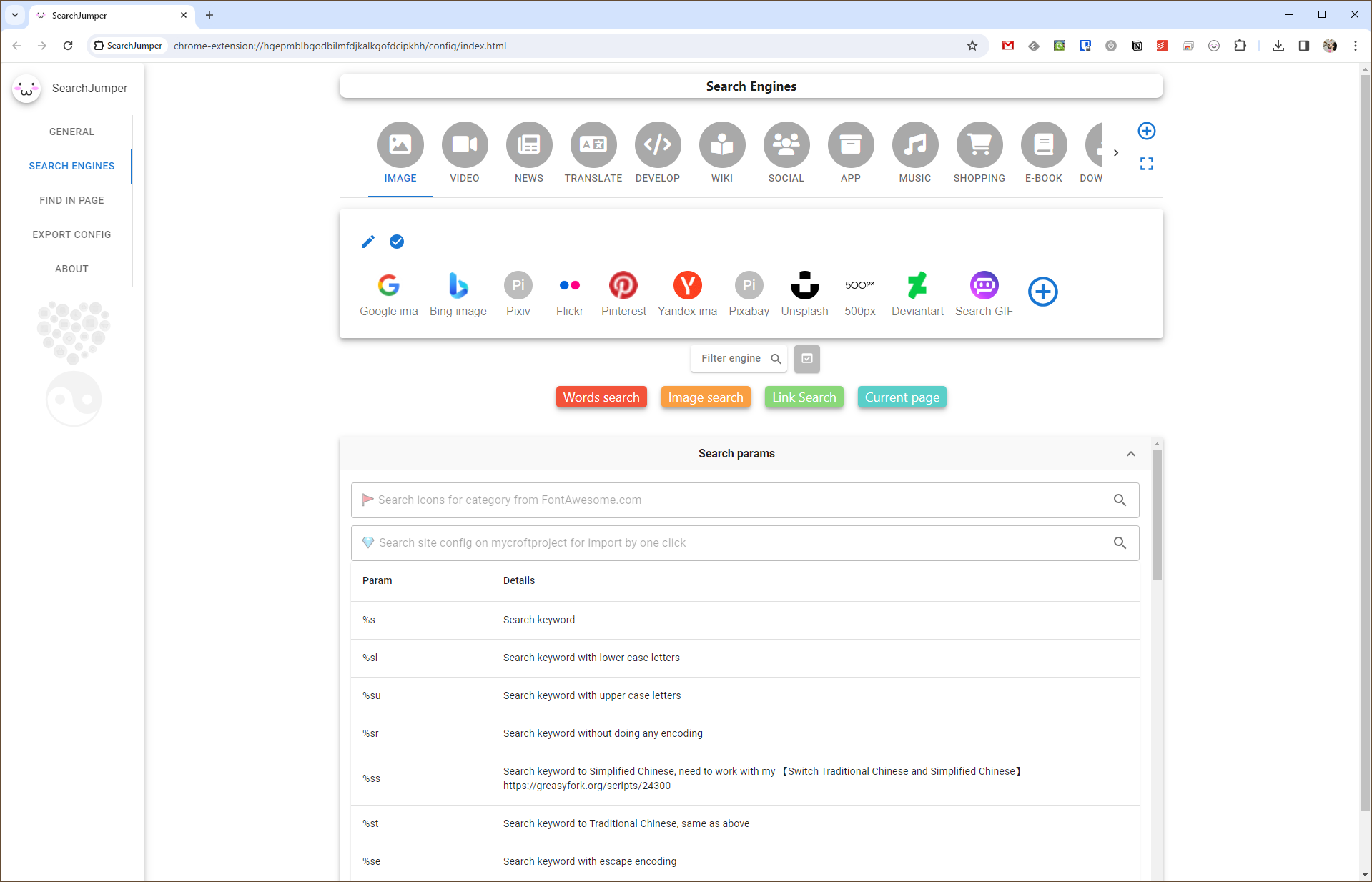Screen dimensions: 1372x882
Task: Open the Search GIF engine
Action: point(984,294)
